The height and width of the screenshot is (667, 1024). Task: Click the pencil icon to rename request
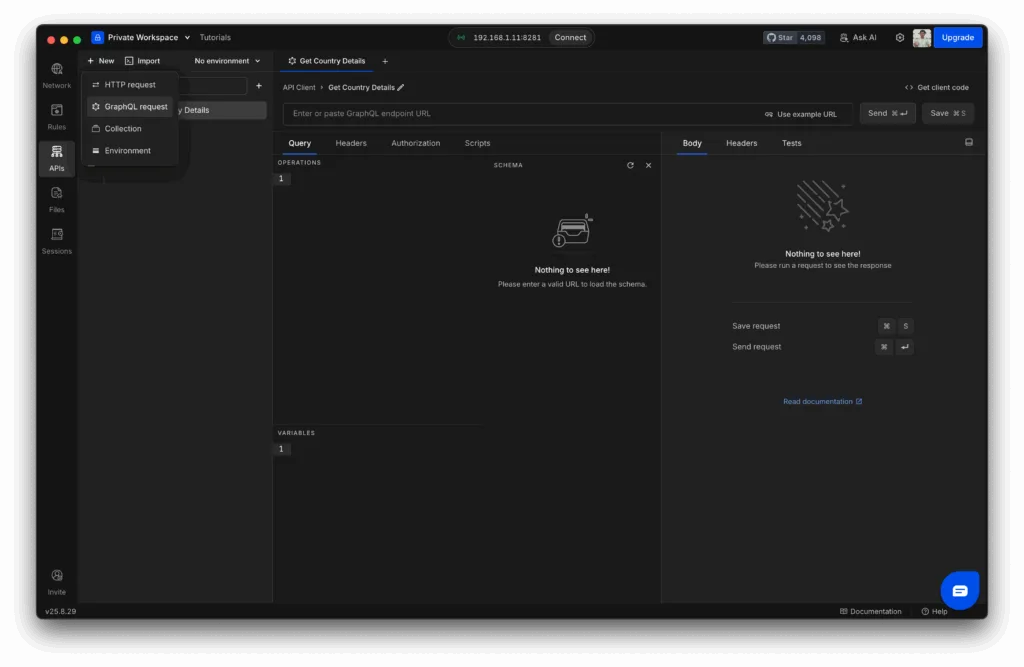[401, 88]
